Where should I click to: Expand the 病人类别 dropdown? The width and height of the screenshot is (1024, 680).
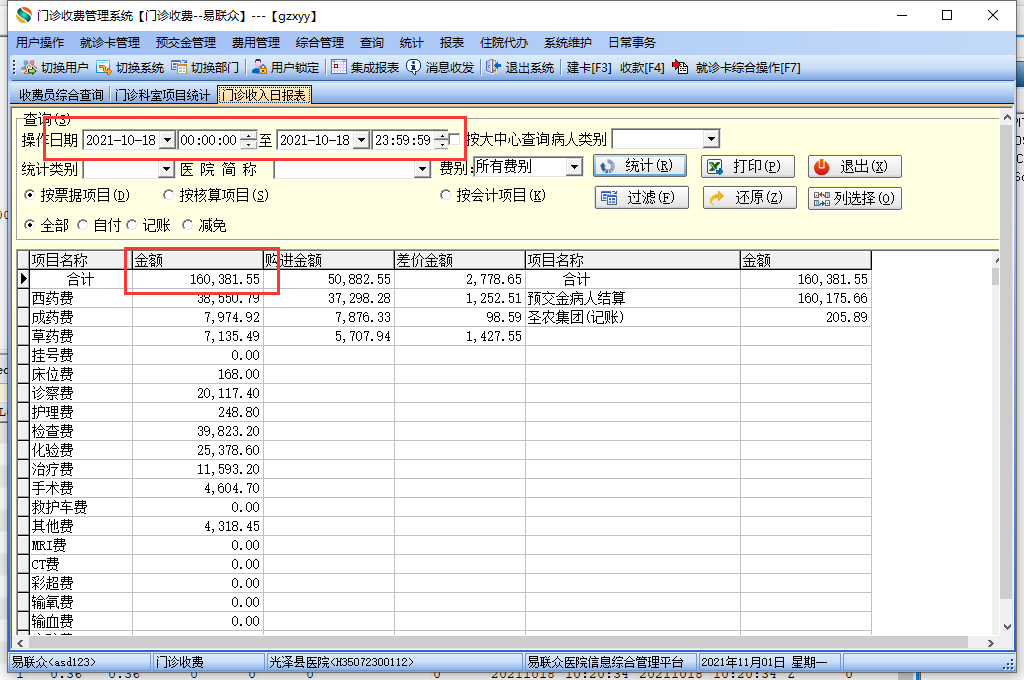(x=711, y=138)
